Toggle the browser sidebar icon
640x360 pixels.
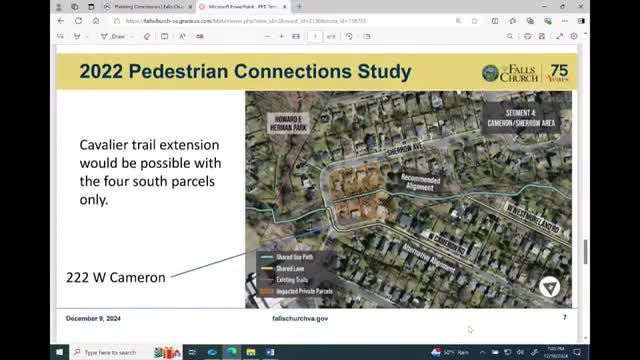(x=581, y=21)
